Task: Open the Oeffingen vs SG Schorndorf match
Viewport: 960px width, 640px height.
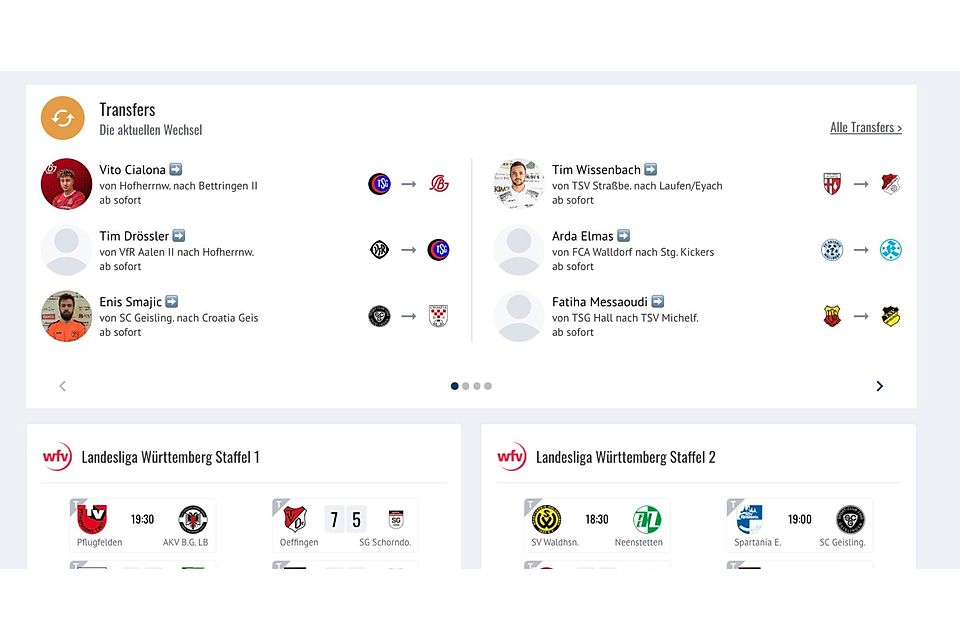Action: (x=345, y=526)
